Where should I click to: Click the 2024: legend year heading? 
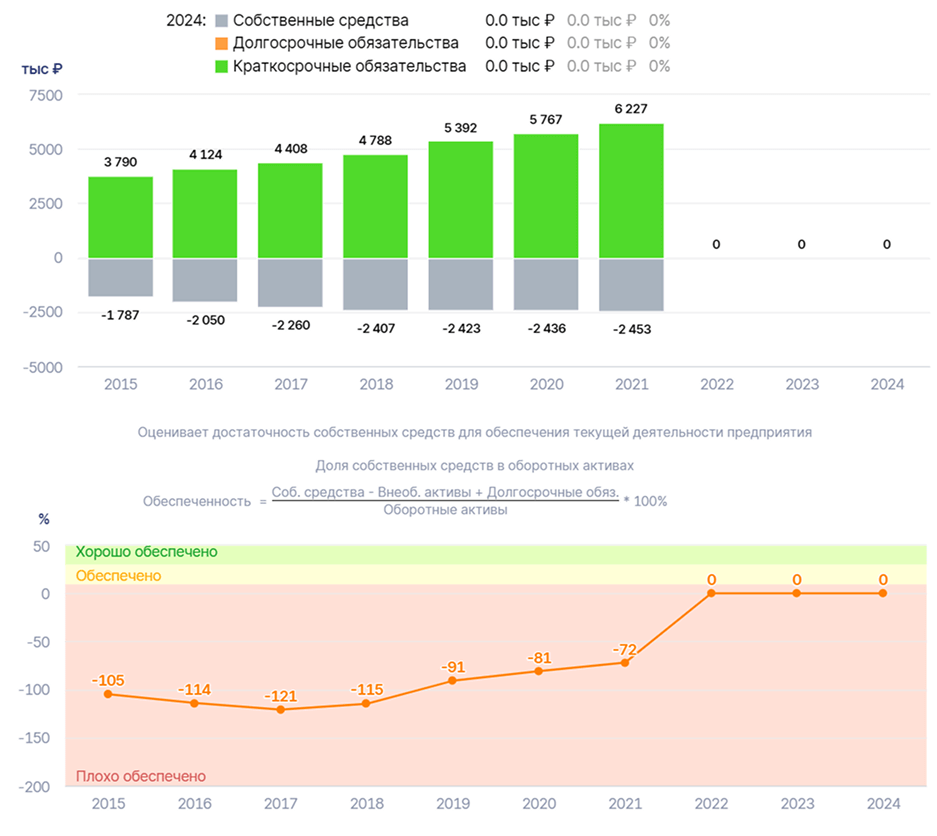(x=186, y=20)
